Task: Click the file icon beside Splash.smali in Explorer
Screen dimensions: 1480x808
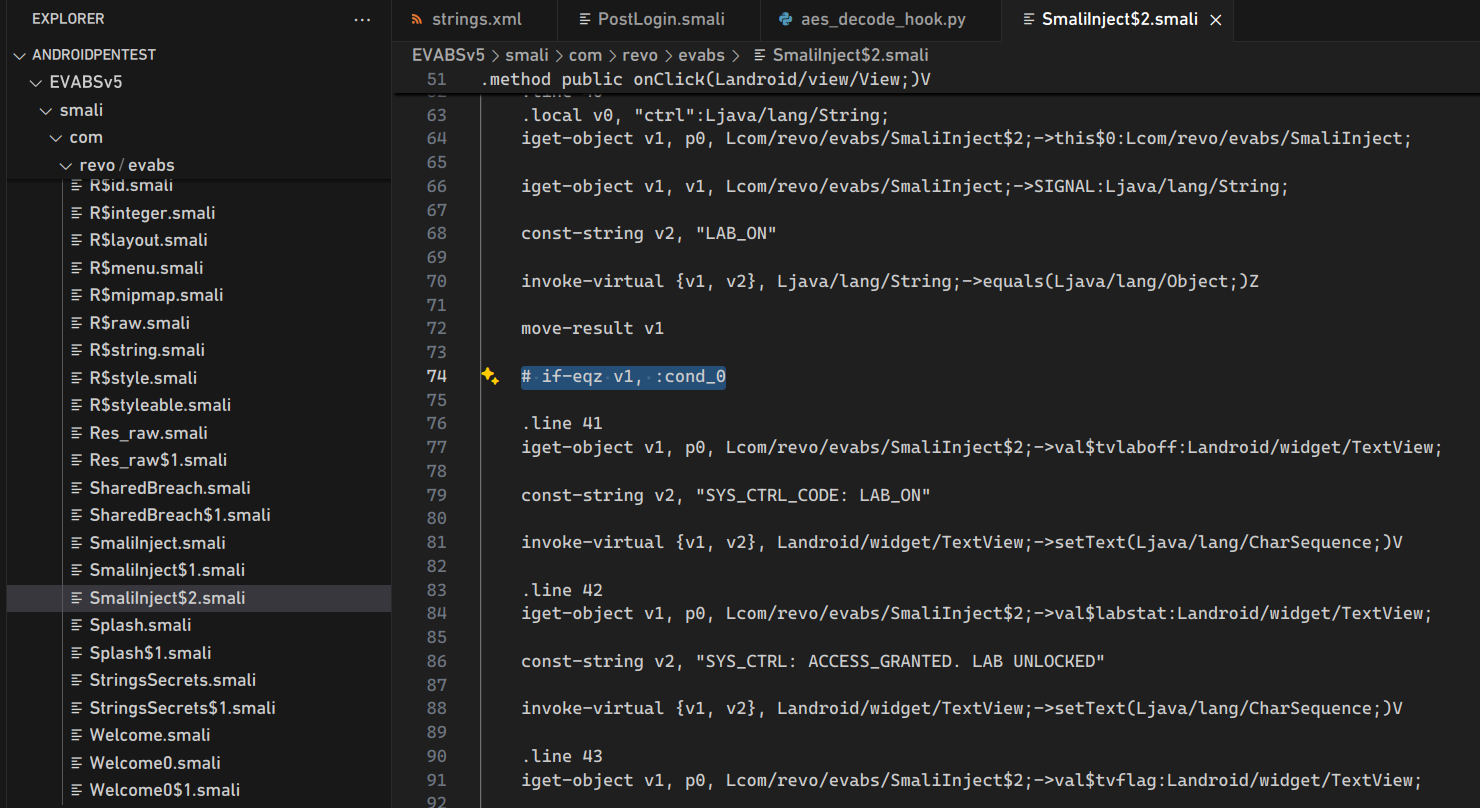Action: tap(77, 625)
